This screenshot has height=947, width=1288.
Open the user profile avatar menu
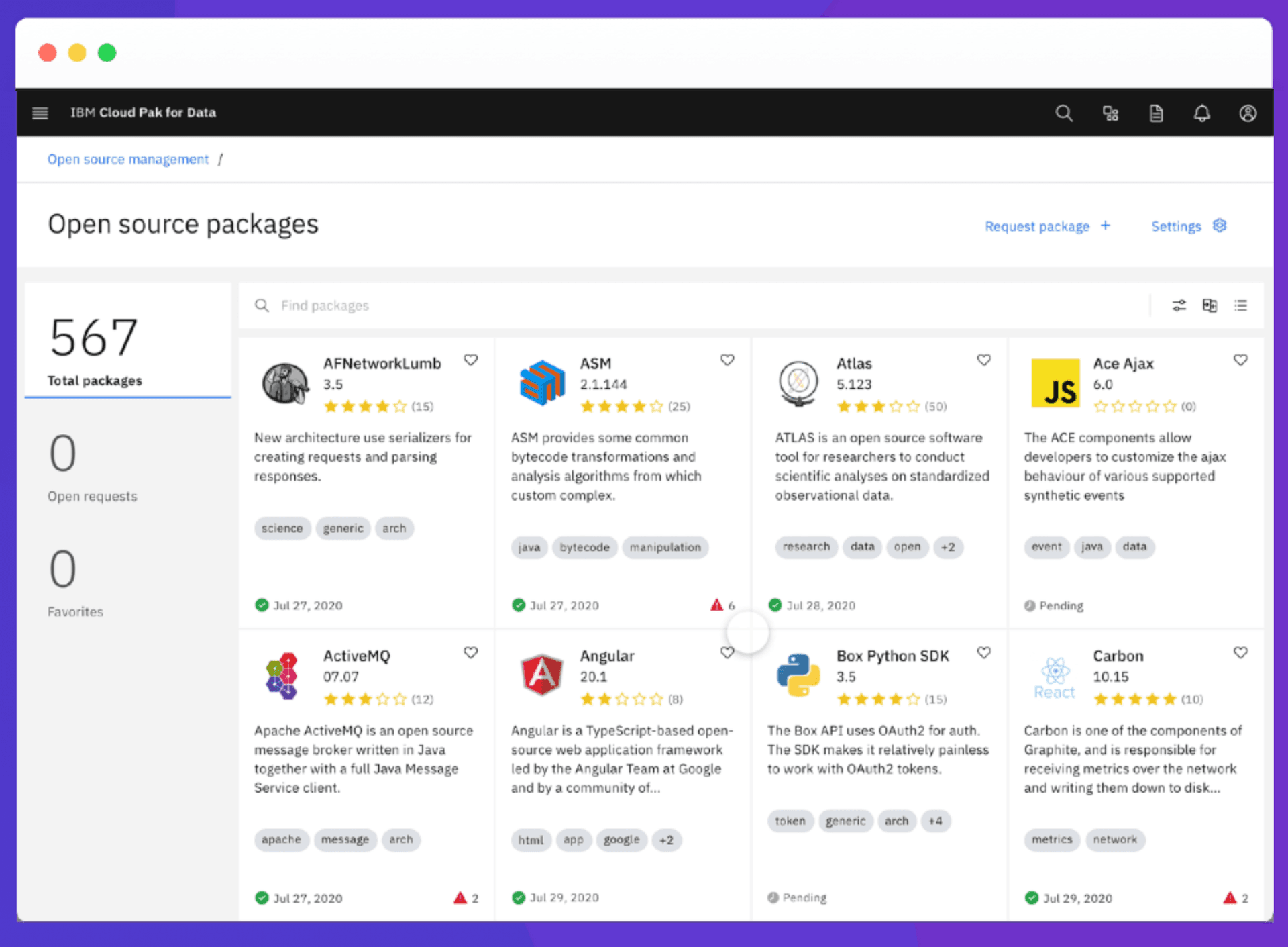tap(1248, 113)
